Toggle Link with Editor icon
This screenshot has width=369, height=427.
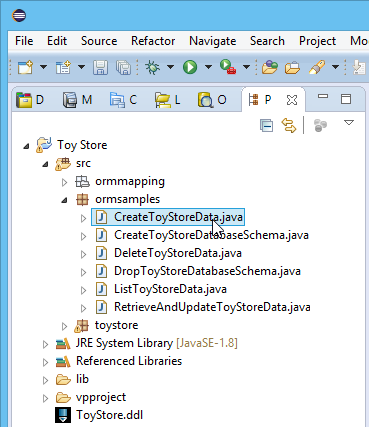(x=289, y=125)
